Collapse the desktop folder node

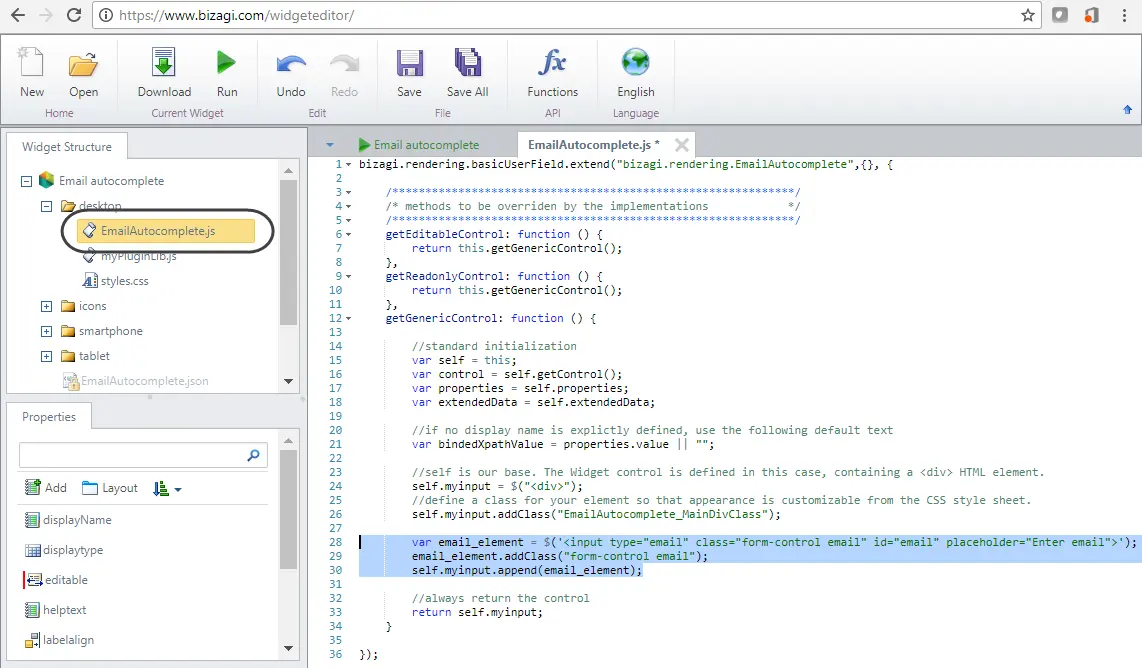(x=47, y=206)
